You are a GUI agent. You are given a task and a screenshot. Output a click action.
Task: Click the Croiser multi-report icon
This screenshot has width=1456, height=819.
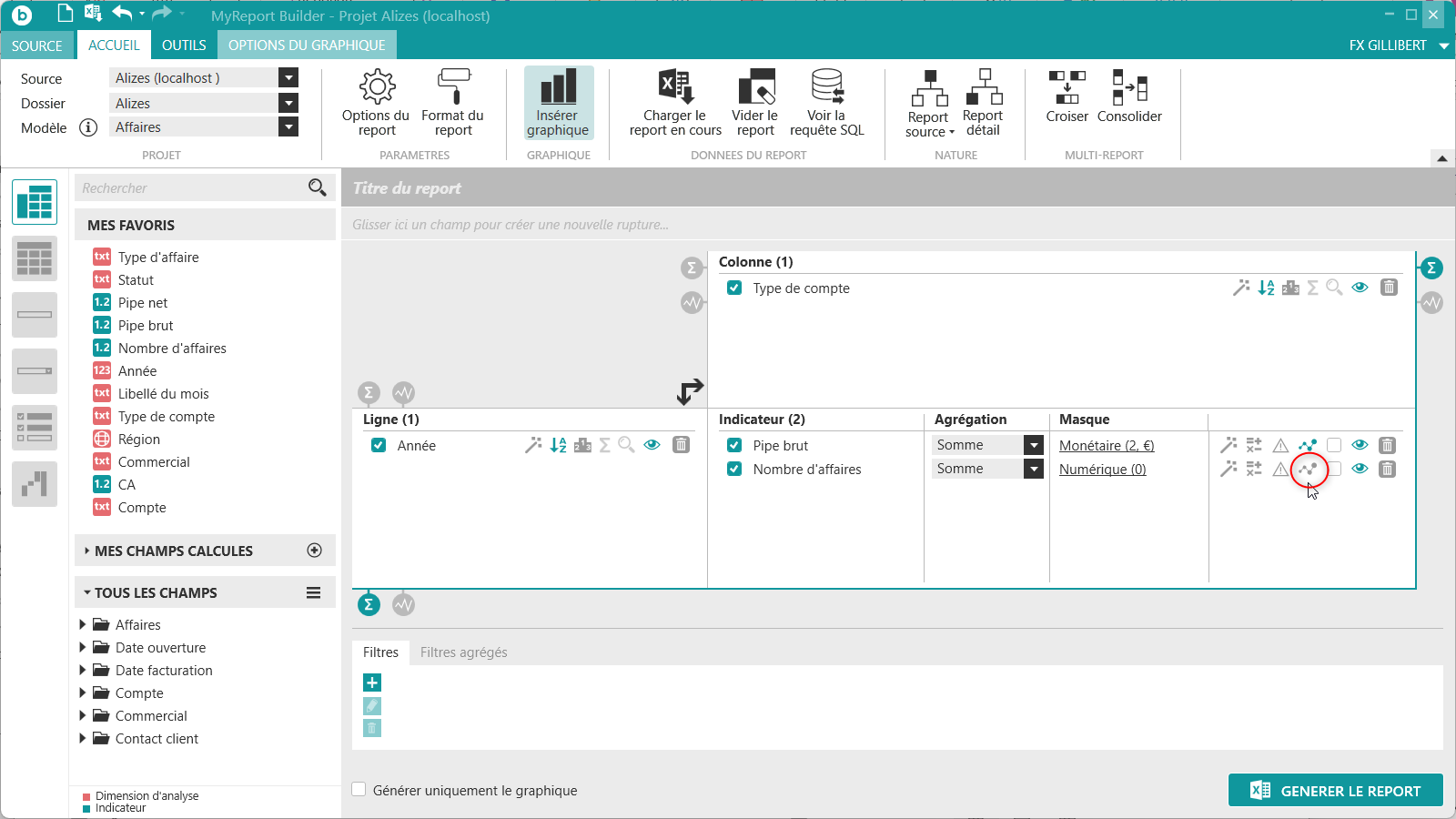(1067, 87)
